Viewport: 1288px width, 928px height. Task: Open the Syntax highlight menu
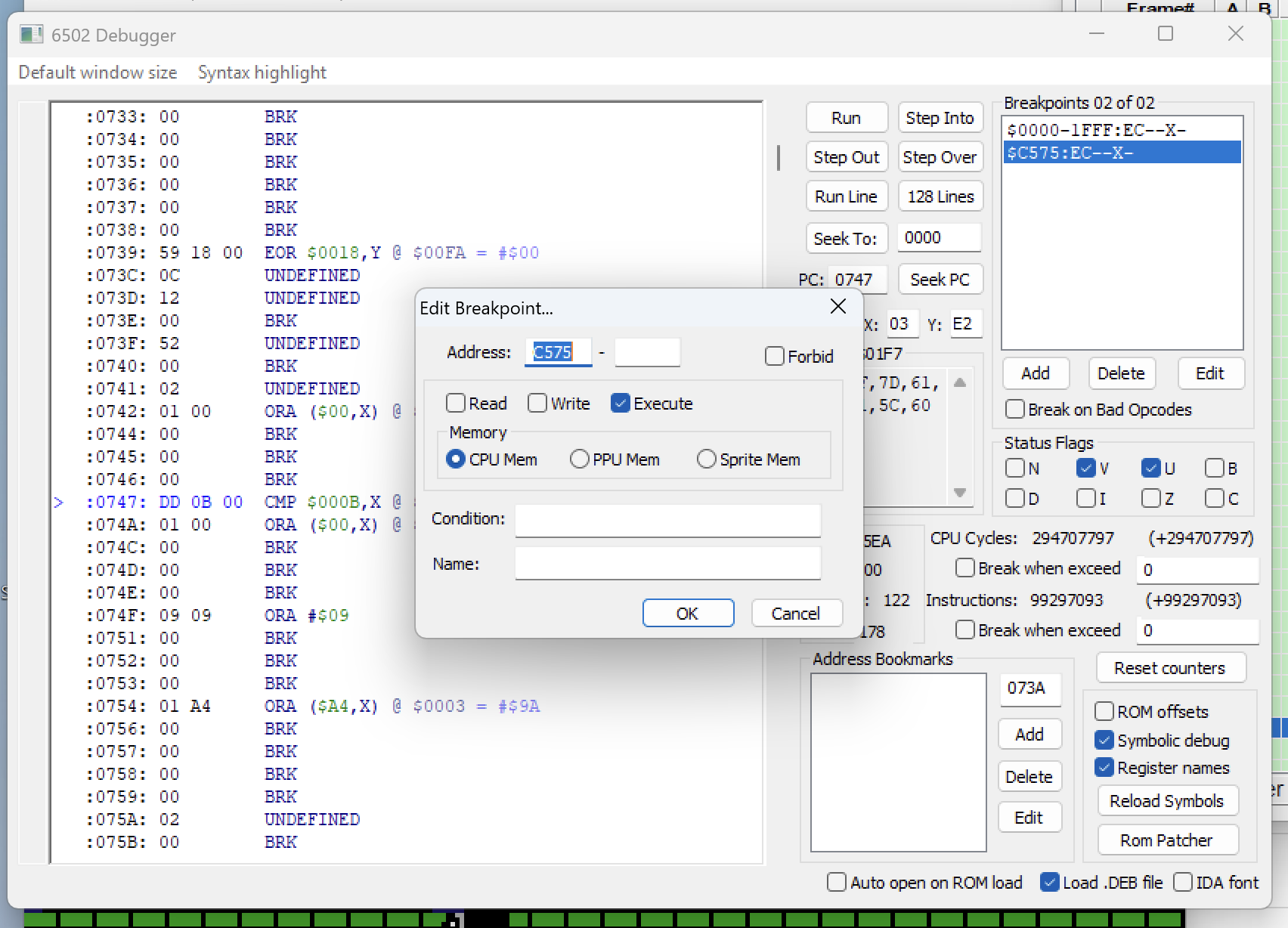point(262,73)
